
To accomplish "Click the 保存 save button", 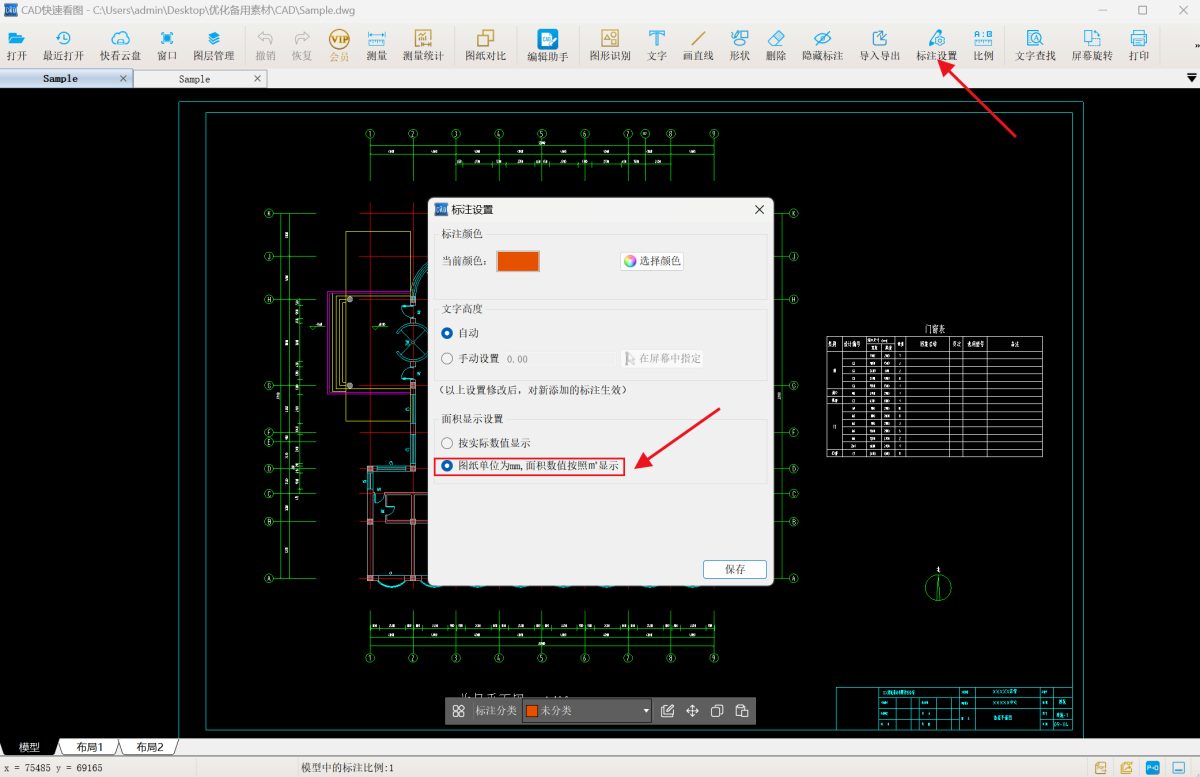I will coord(735,569).
